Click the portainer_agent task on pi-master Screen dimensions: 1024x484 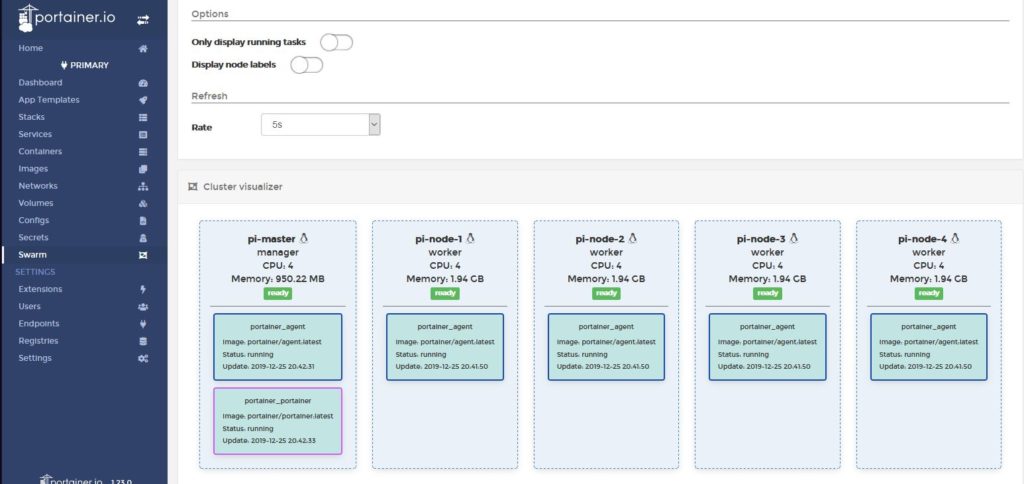[278, 347]
